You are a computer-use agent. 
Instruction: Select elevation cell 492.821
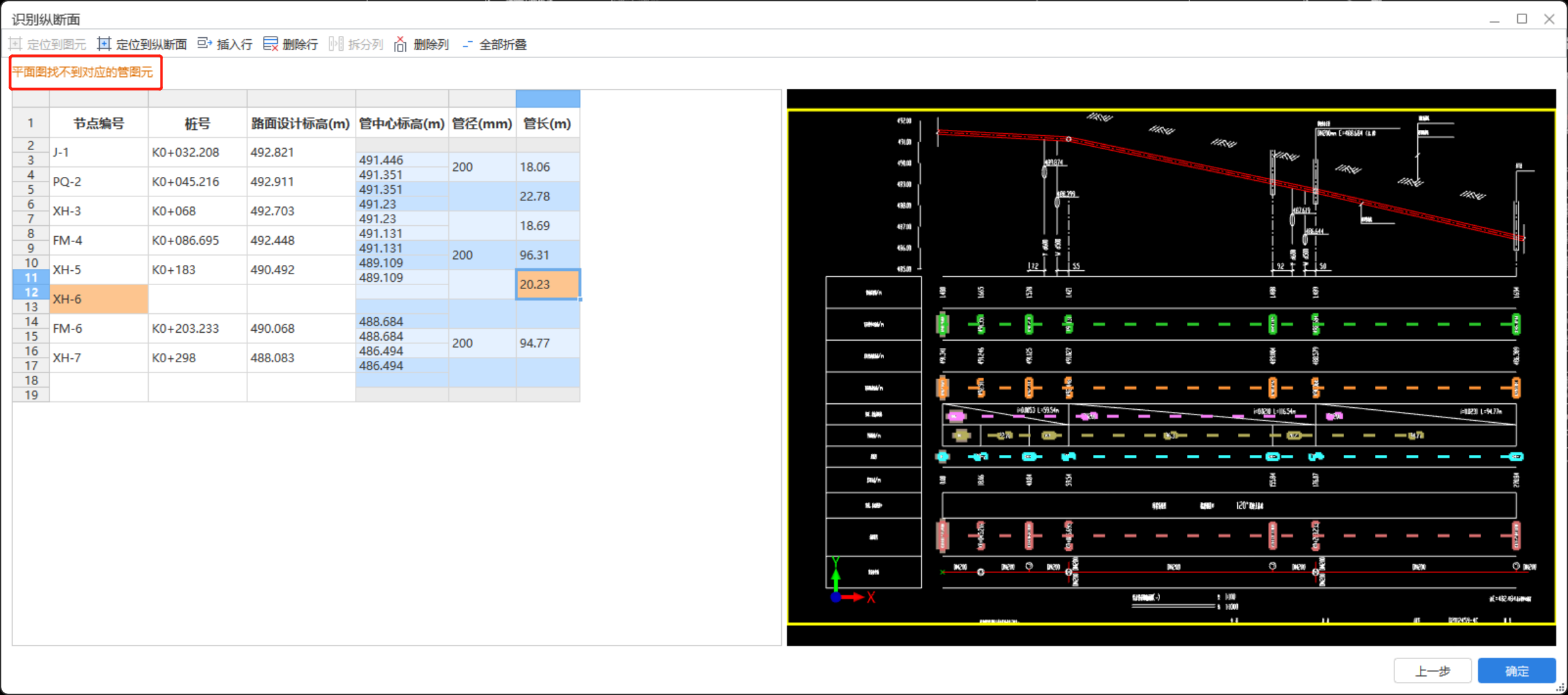click(301, 152)
